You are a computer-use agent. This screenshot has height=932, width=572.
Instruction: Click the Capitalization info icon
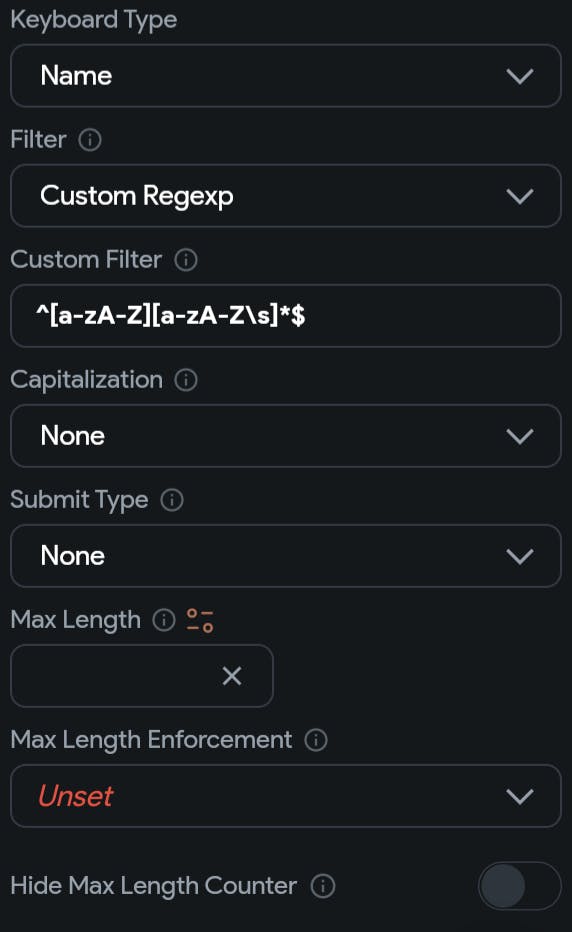click(x=186, y=380)
